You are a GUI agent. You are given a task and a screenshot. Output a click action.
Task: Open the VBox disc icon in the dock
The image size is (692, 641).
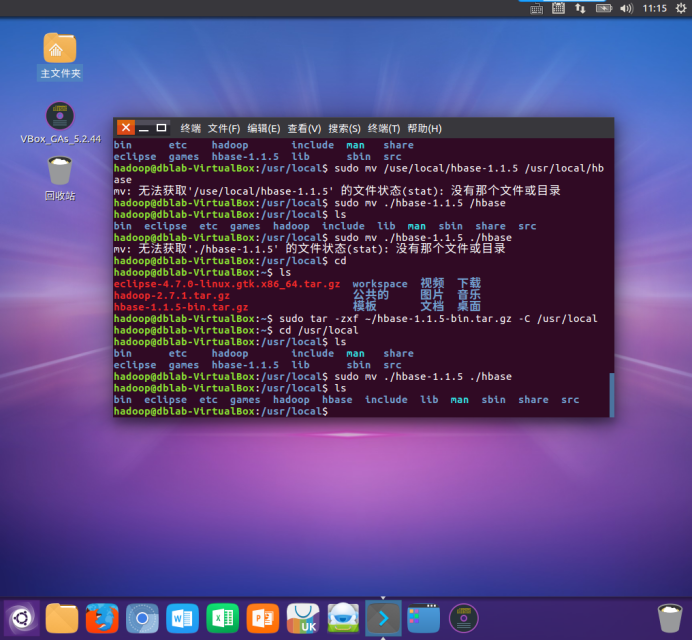tap(463, 618)
